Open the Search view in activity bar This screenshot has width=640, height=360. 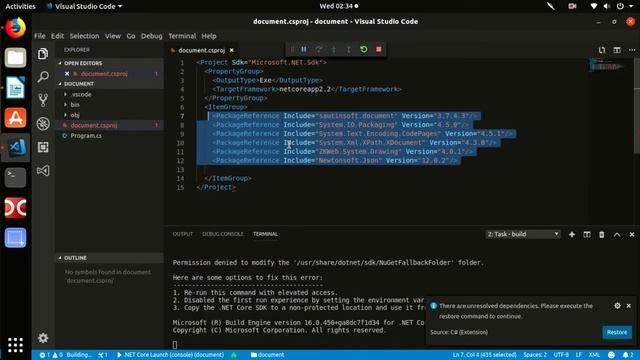43,77
